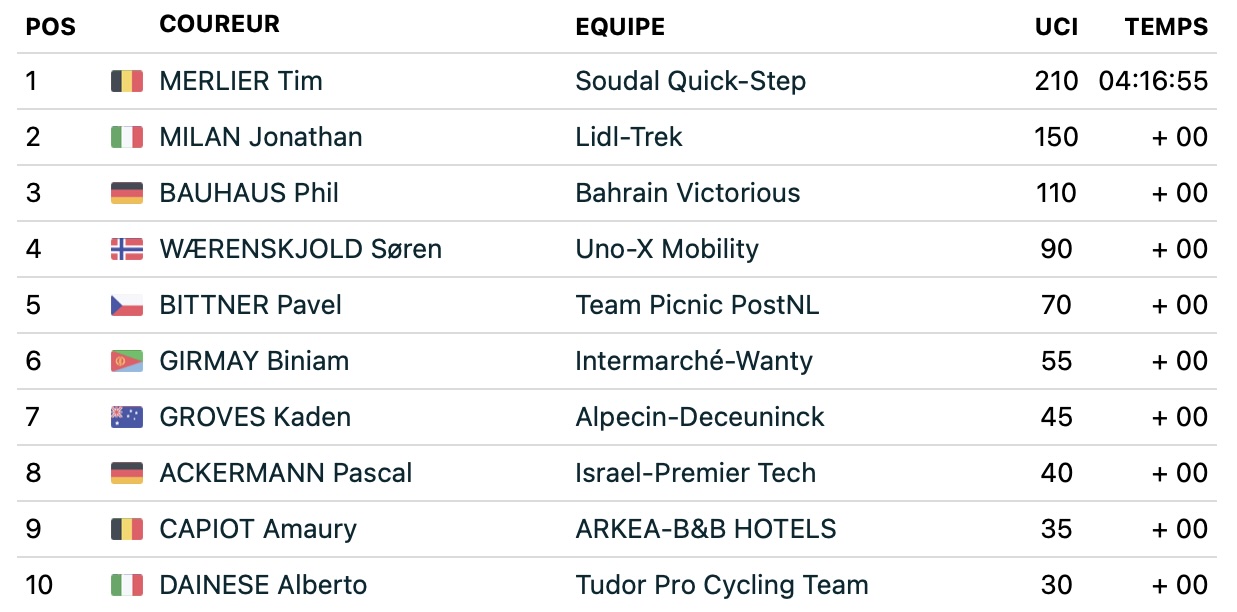
Task: Open rider page for MERLIER Tim
Action: pos(241,81)
